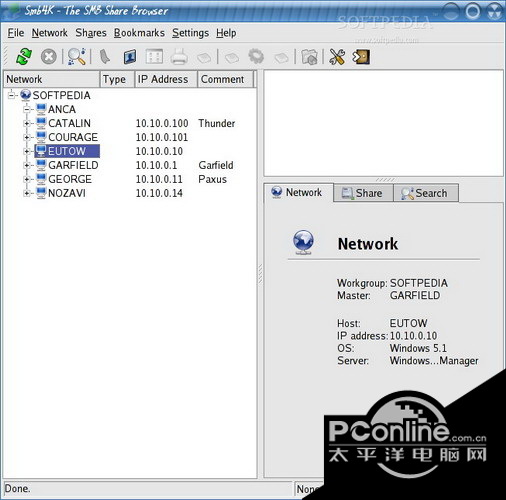Open the Search magnifier tool
506x500 pixels.
coord(77,56)
